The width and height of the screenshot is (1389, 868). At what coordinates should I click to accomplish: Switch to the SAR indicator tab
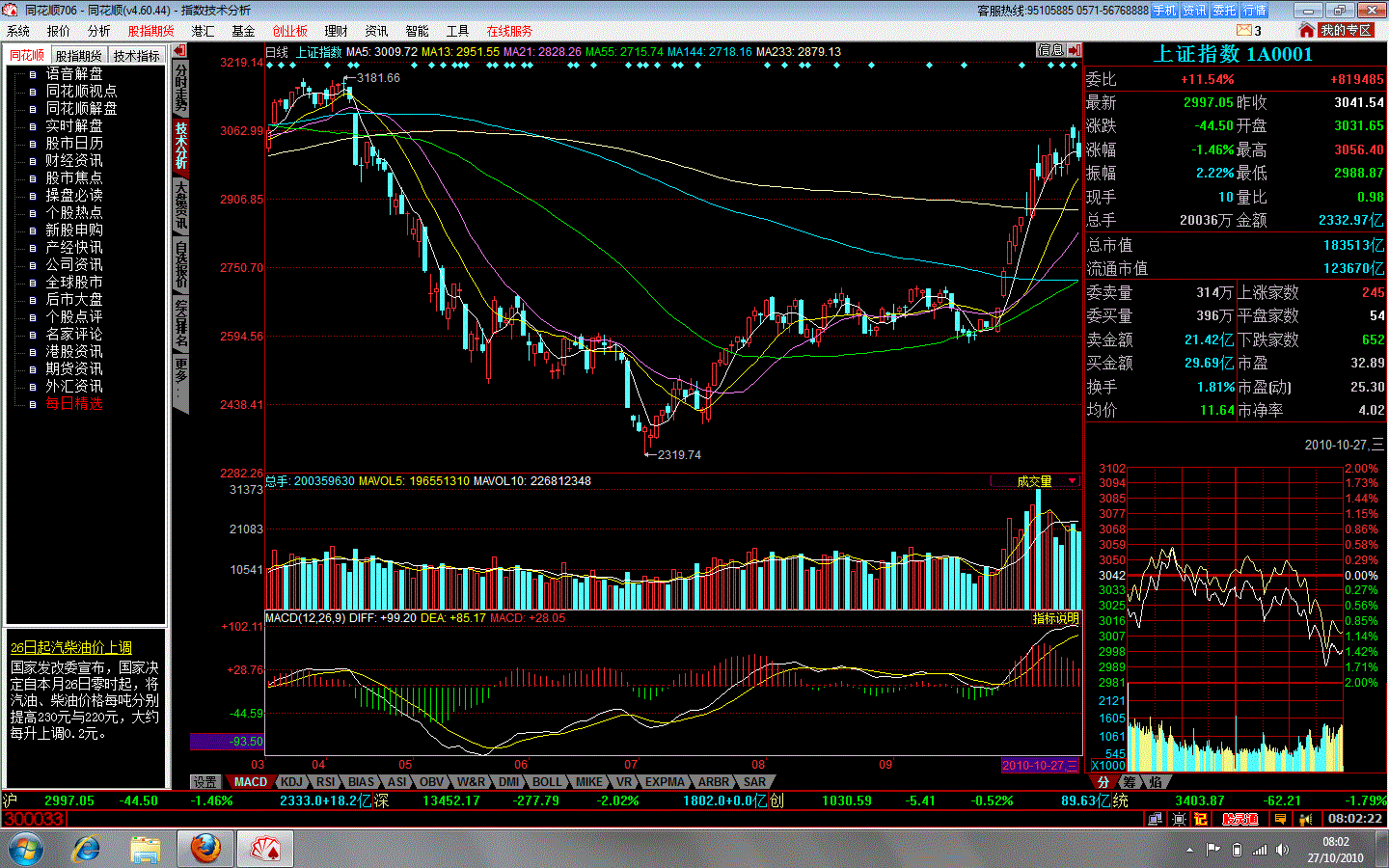point(754,782)
